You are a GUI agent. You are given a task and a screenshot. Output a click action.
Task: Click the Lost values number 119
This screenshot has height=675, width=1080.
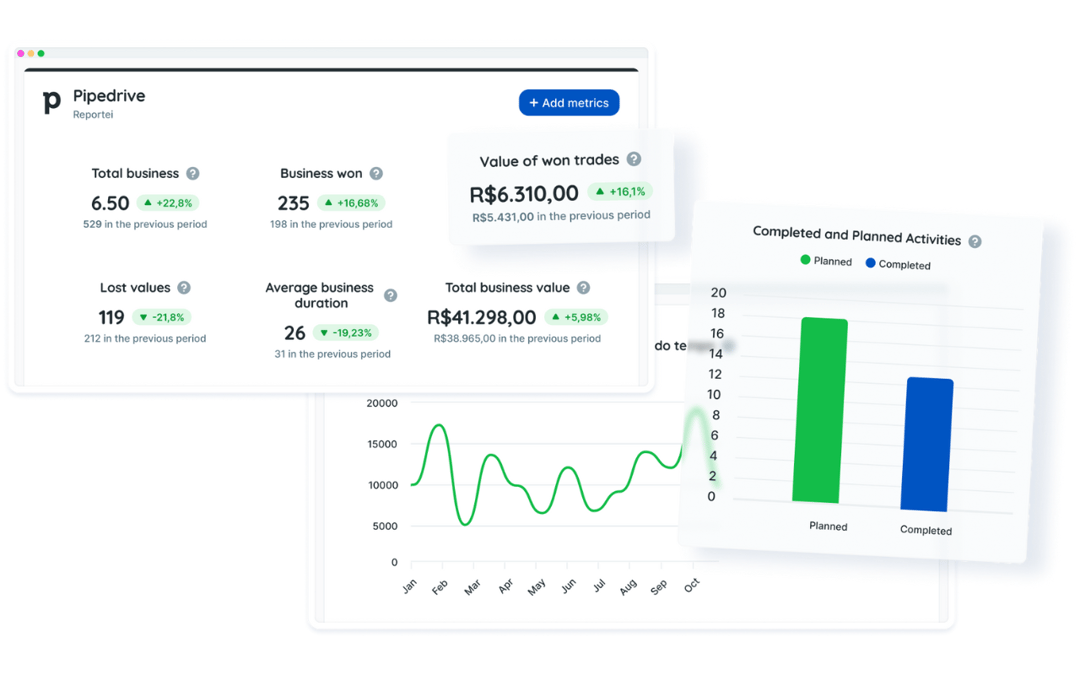point(112,318)
